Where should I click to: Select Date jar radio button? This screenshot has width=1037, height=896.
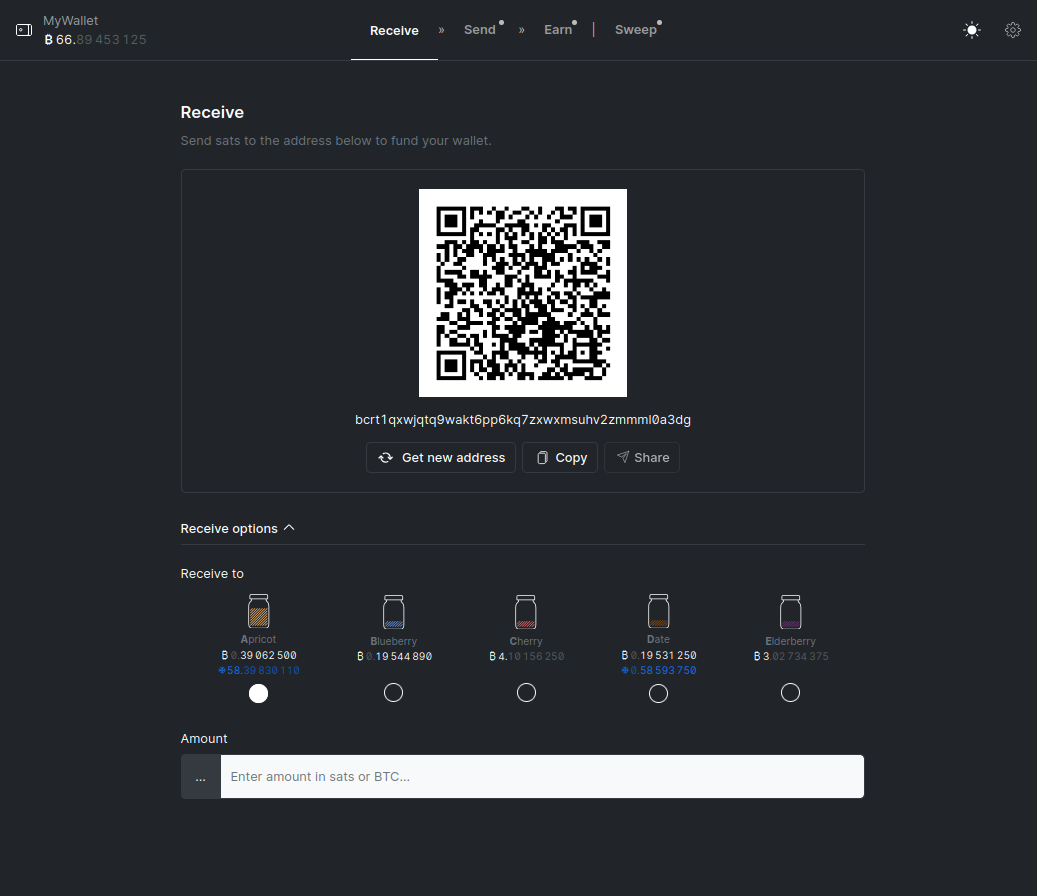658,694
